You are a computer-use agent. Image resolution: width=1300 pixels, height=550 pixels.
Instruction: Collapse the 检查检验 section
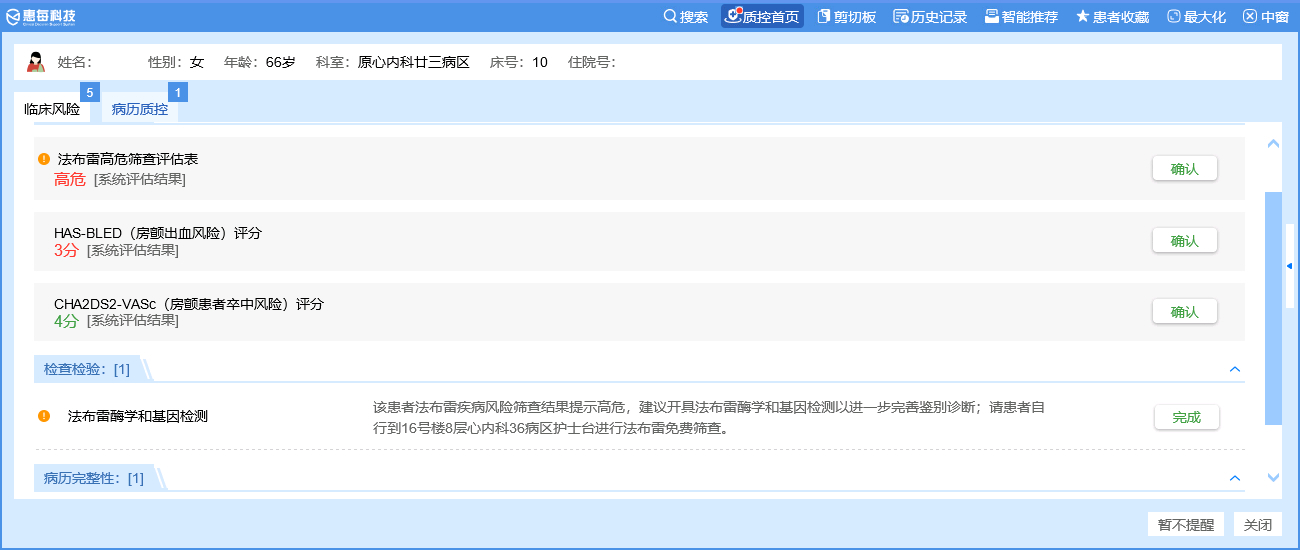point(1234,369)
